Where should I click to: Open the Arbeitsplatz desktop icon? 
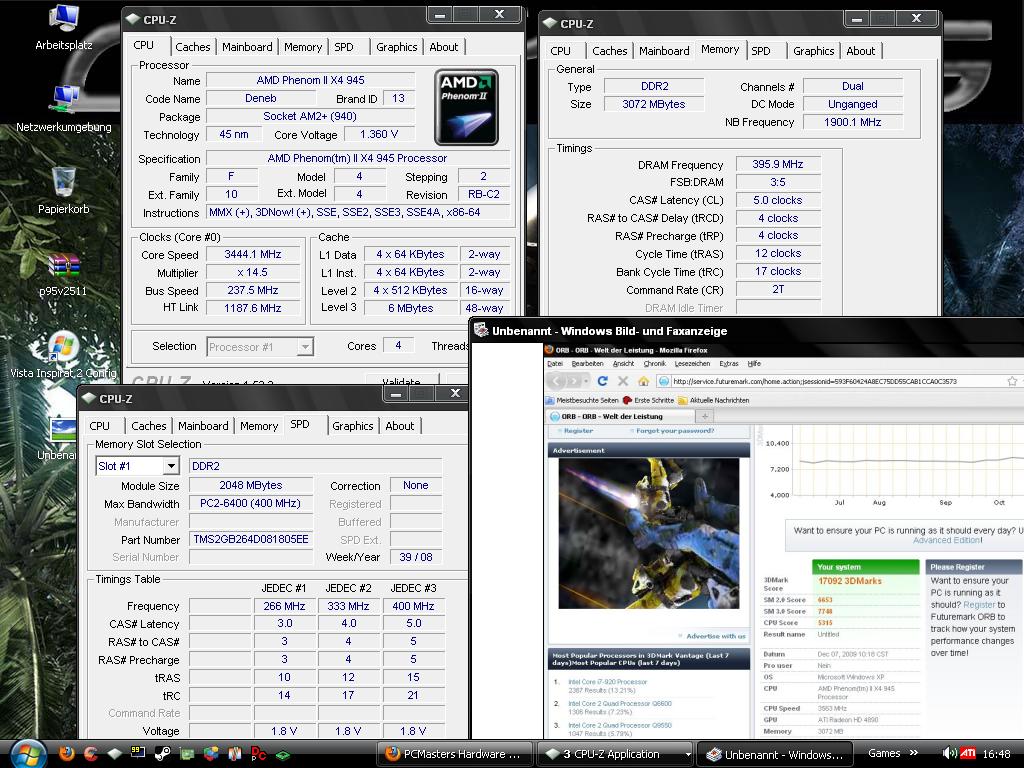pos(64,27)
